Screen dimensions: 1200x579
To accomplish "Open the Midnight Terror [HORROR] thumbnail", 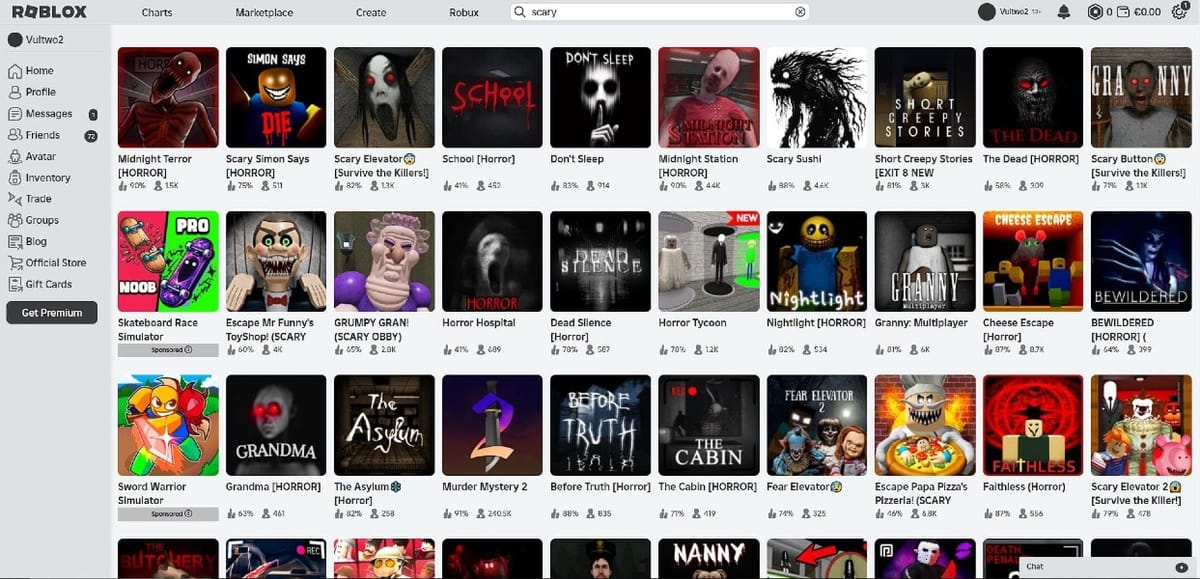I will click(x=168, y=97).
